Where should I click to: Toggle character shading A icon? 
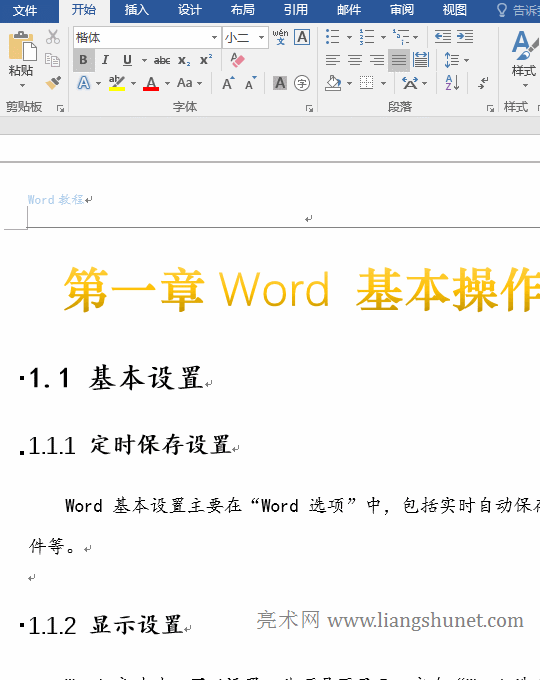pos(280,82)
